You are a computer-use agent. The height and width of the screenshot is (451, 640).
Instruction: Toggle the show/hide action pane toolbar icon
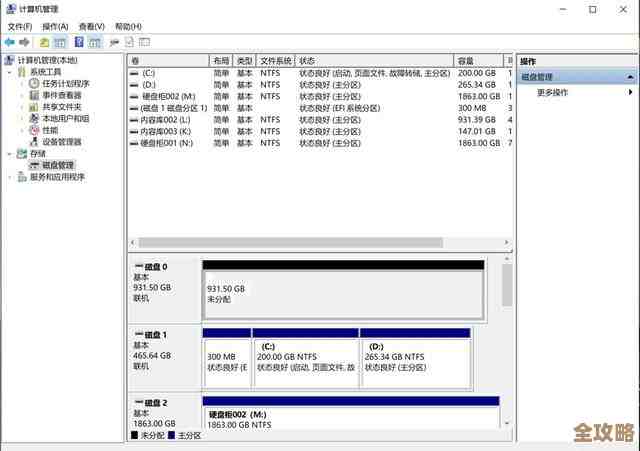click(95, 42)
